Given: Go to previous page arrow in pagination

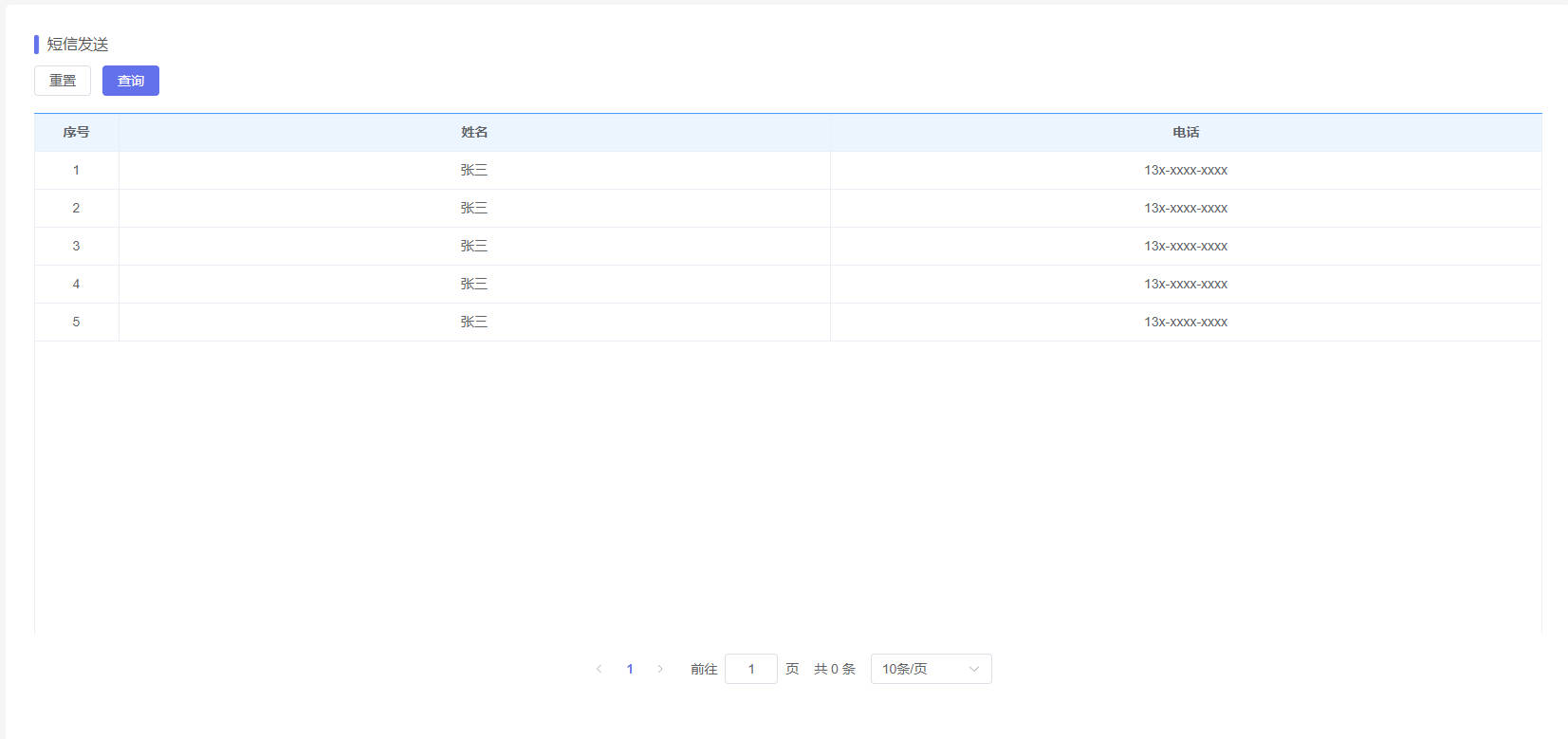Looking at the screenshot, I should point(599,669).
